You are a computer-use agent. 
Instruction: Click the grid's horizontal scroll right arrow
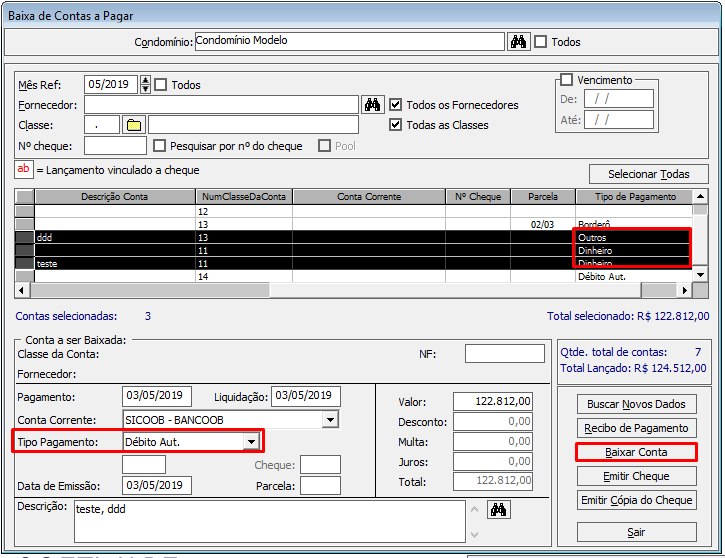[x=685, y=290]
